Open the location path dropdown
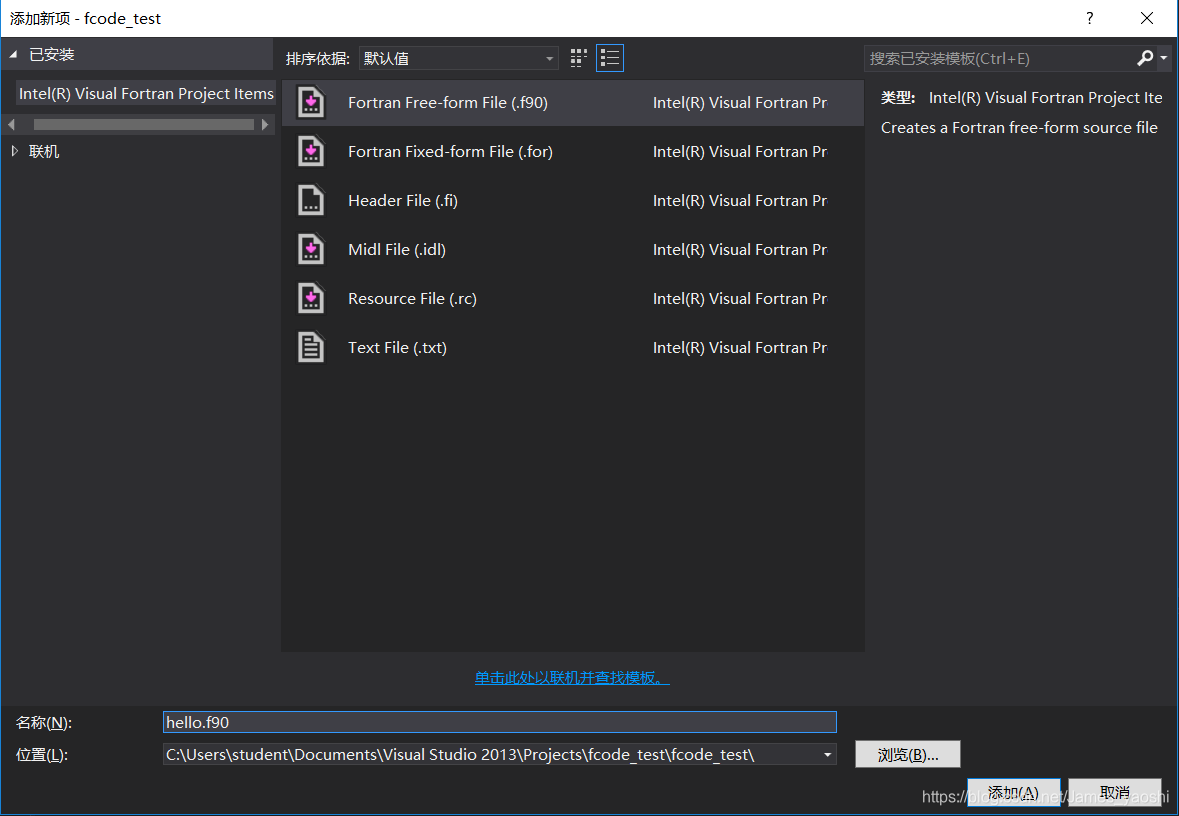This screenshot has height=816, width=1179. click(x=827, y=754)
